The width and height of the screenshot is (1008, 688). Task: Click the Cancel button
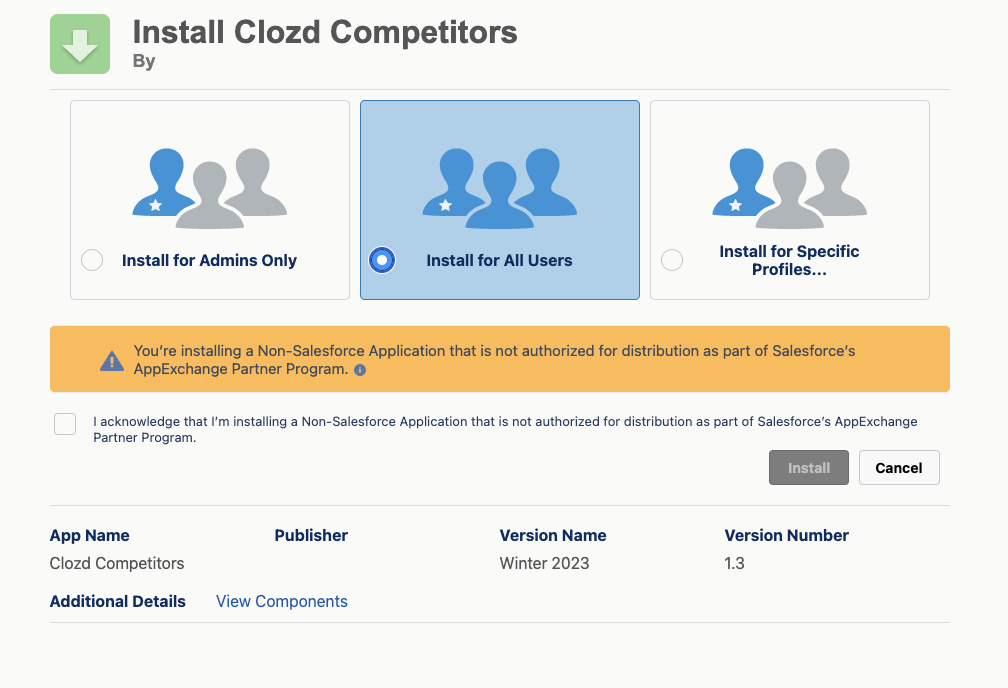pos(899,467)
